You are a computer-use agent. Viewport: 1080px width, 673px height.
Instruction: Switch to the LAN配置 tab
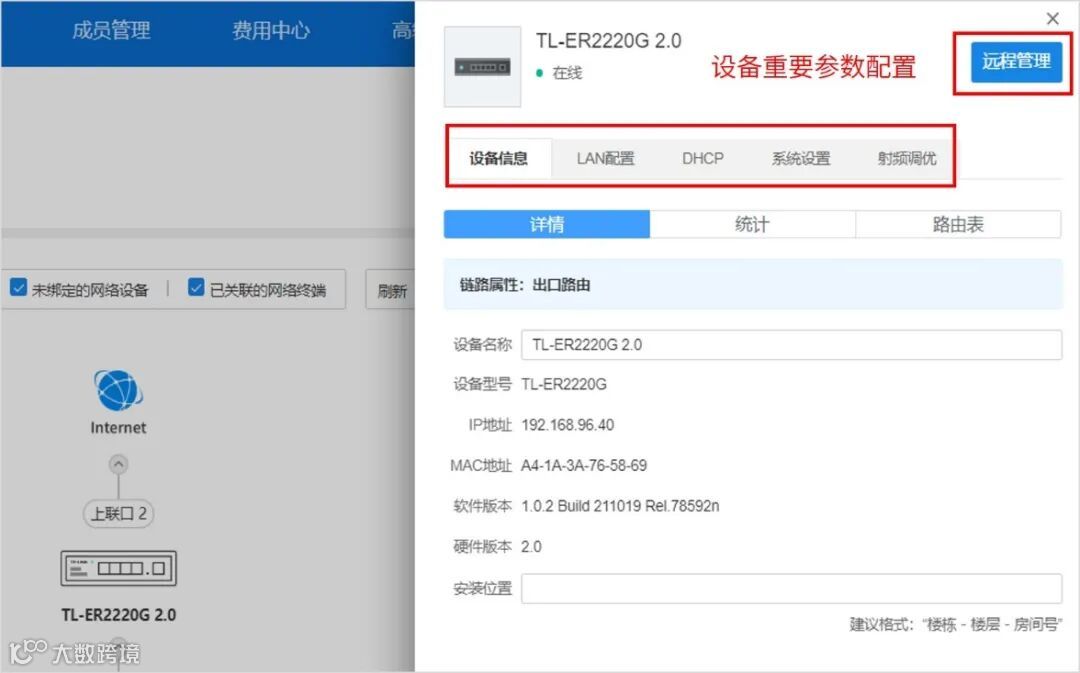click(x=605, y=158)
